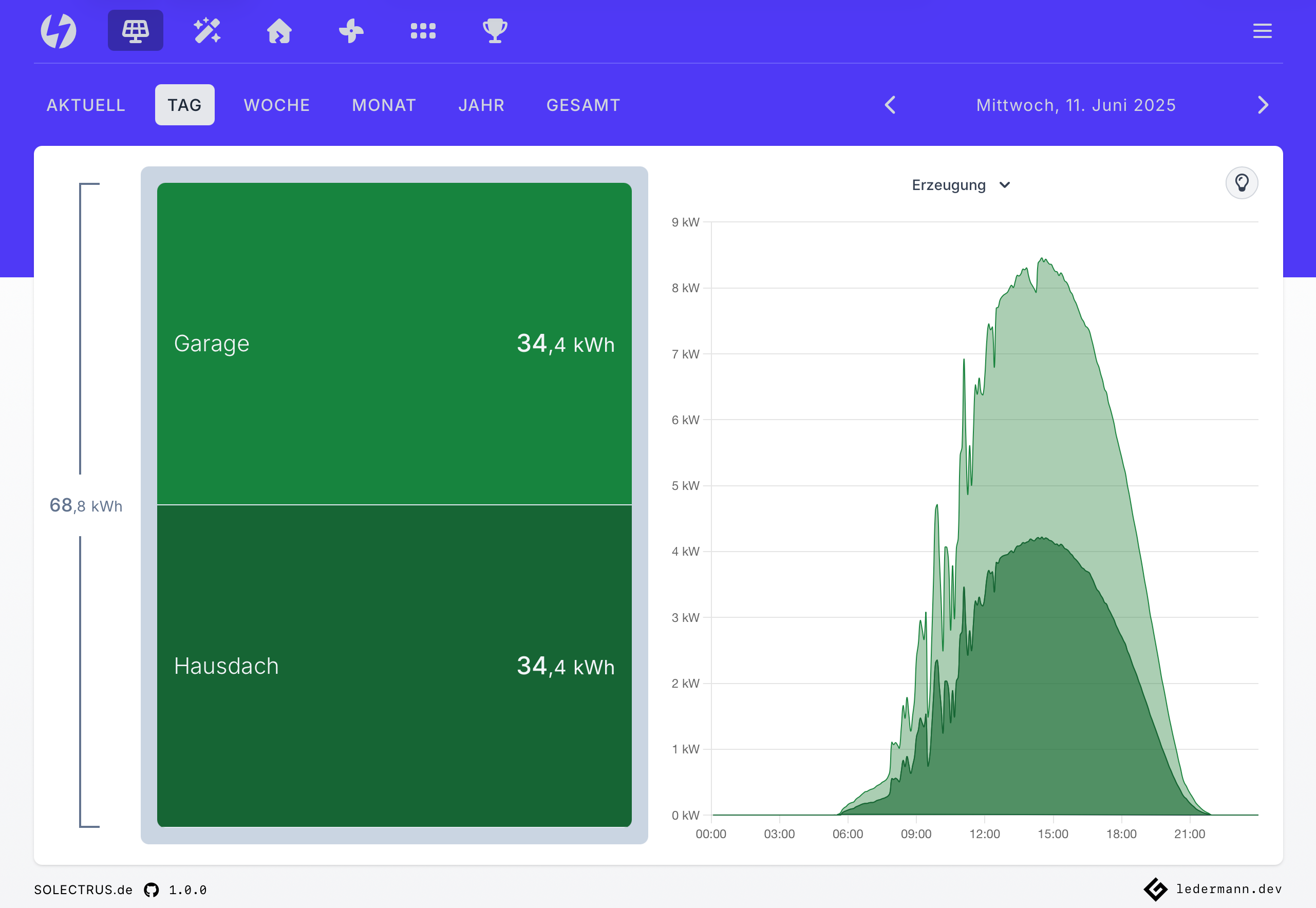Open the trophy top-ten icon

point(495,31)
